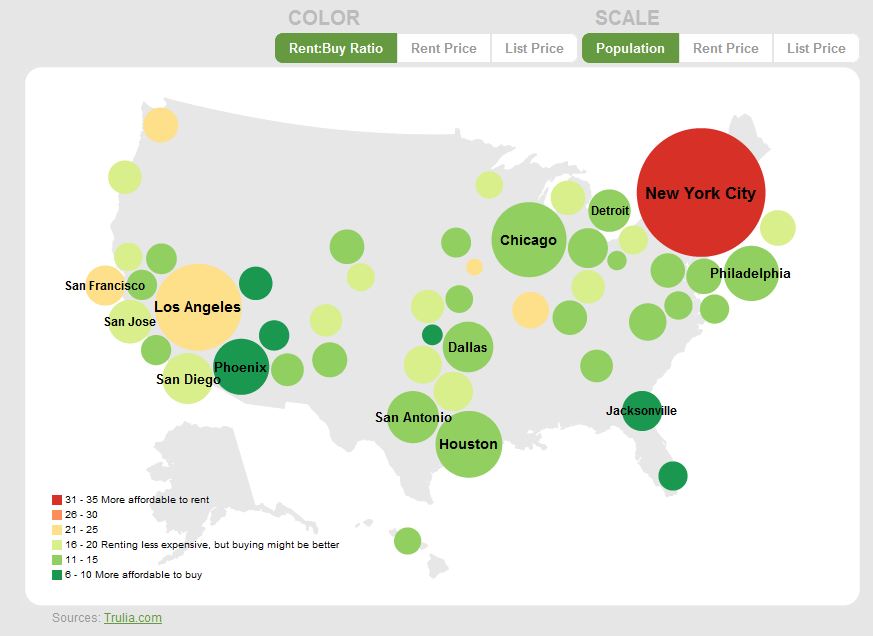Select the Philadelphia bubble
The width and height of the screenshot is (873, 636).
pyautogui.click(x=751, y=273)
